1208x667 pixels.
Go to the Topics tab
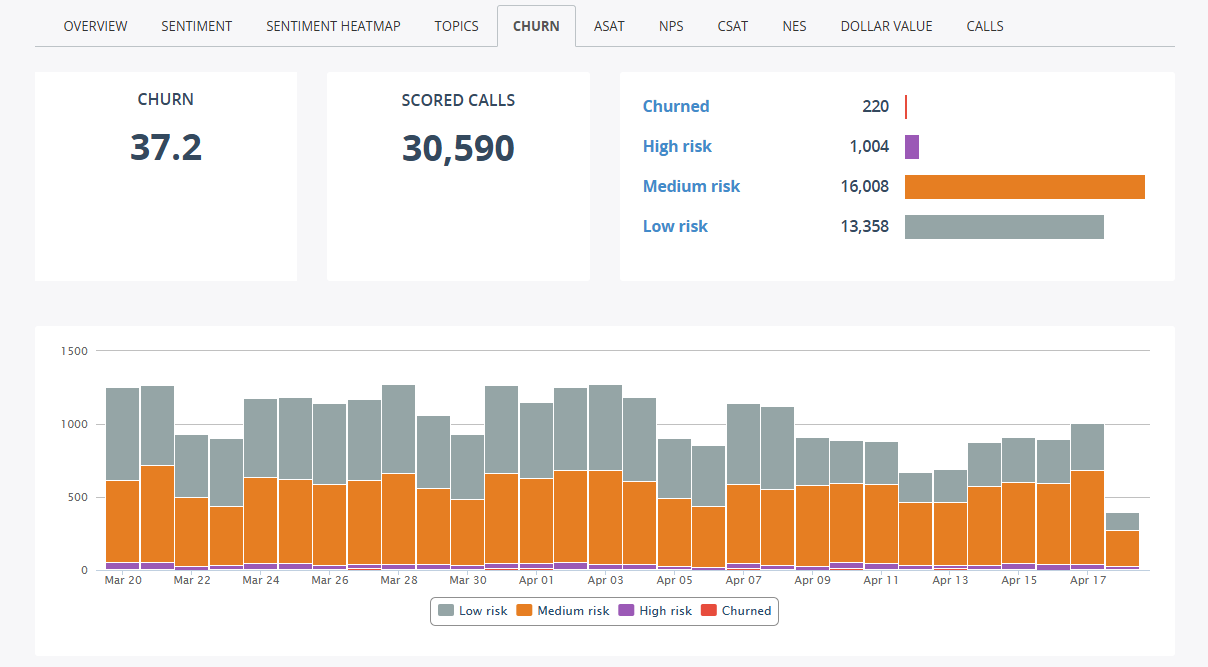[456, 26]
